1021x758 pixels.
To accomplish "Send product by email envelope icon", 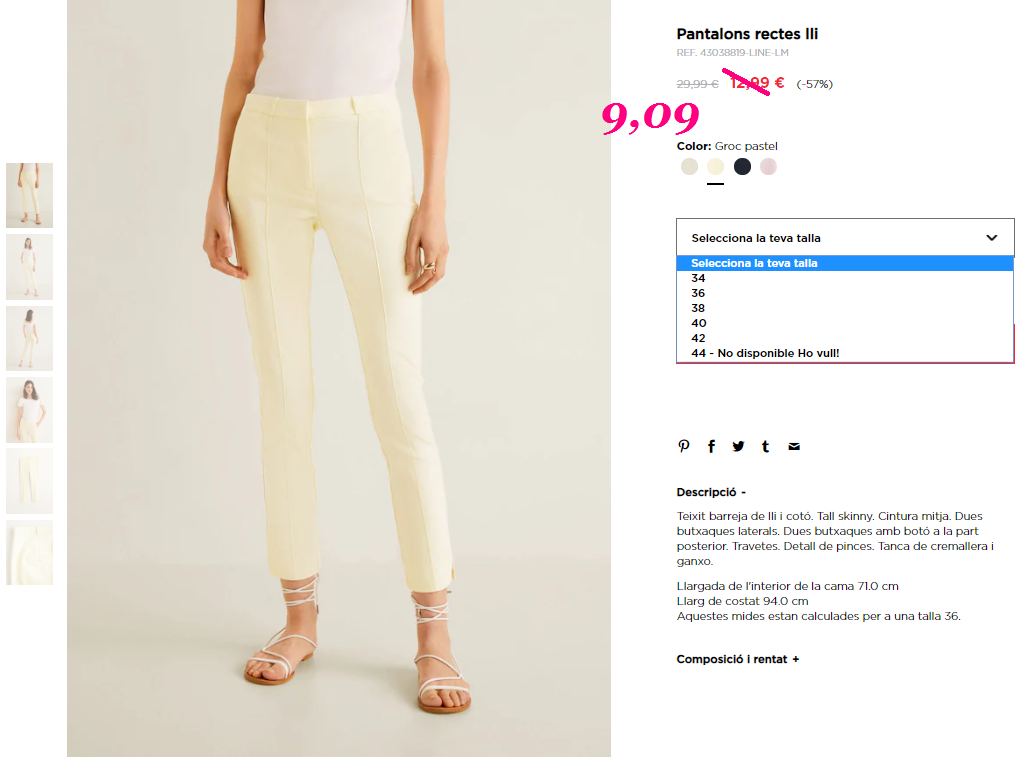I will tap(794, 446).
